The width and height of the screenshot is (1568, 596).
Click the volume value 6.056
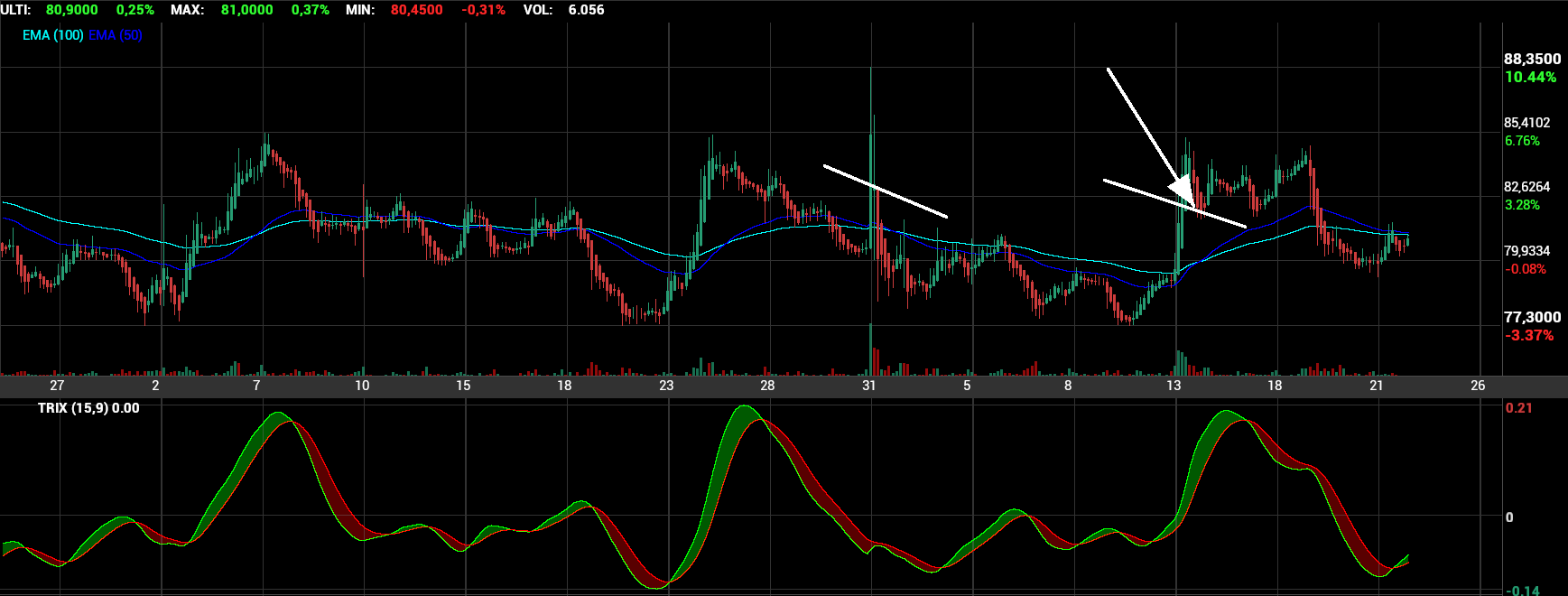tap(587, 10)
